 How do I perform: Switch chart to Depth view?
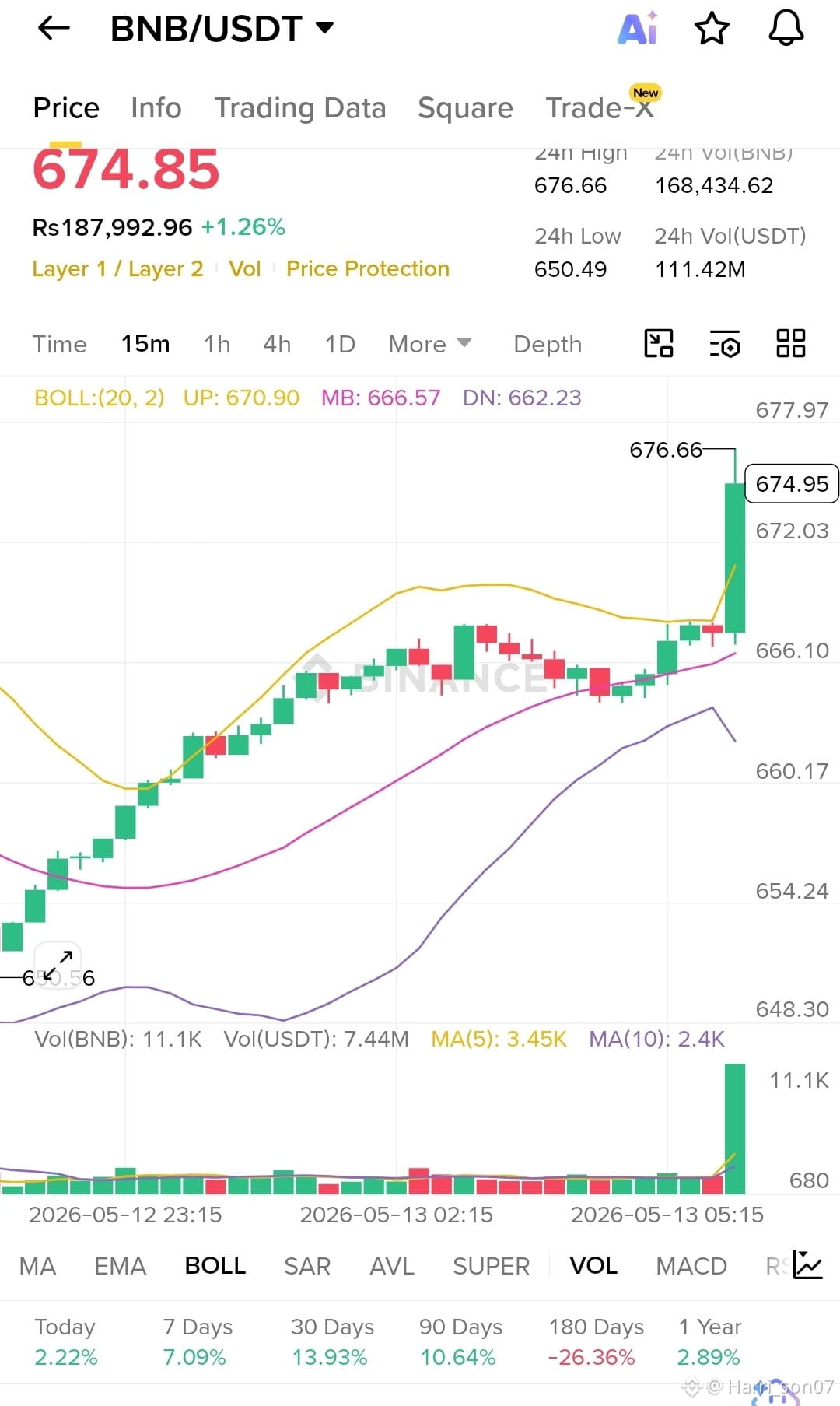point(548,344)
